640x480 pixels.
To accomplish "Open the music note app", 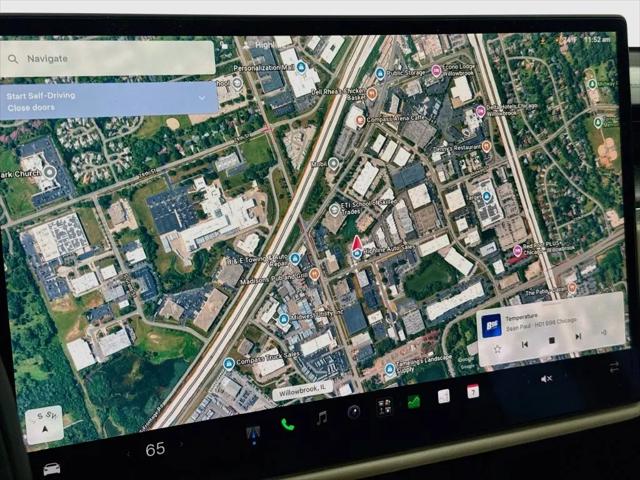I will tap(322, 418).
